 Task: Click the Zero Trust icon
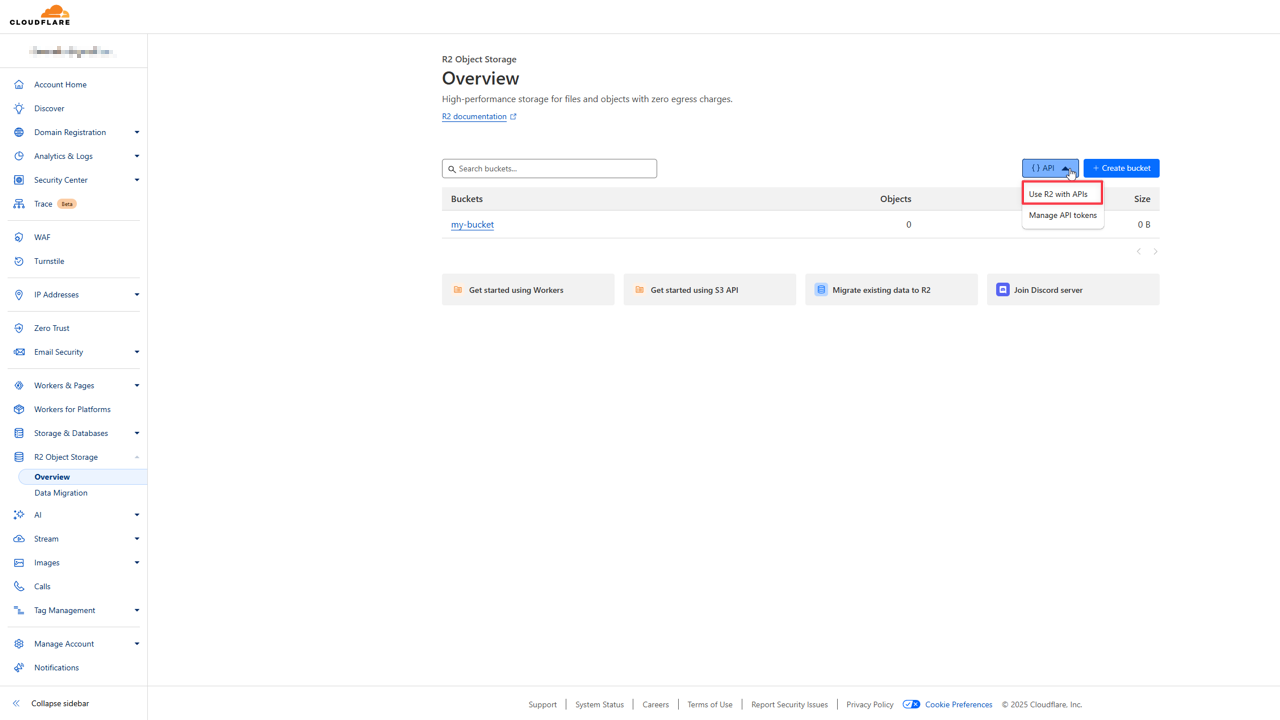tap(19, 328)
